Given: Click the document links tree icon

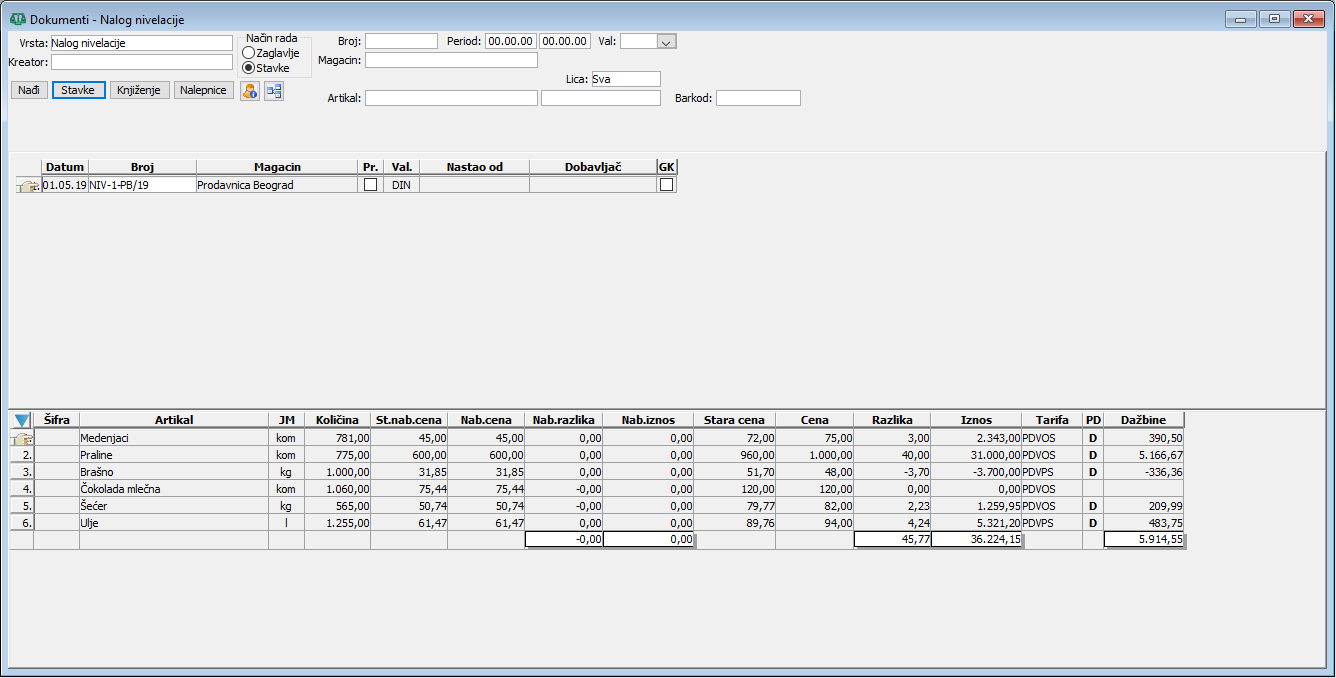Looking at the screenshot, I should click(274, 90).
